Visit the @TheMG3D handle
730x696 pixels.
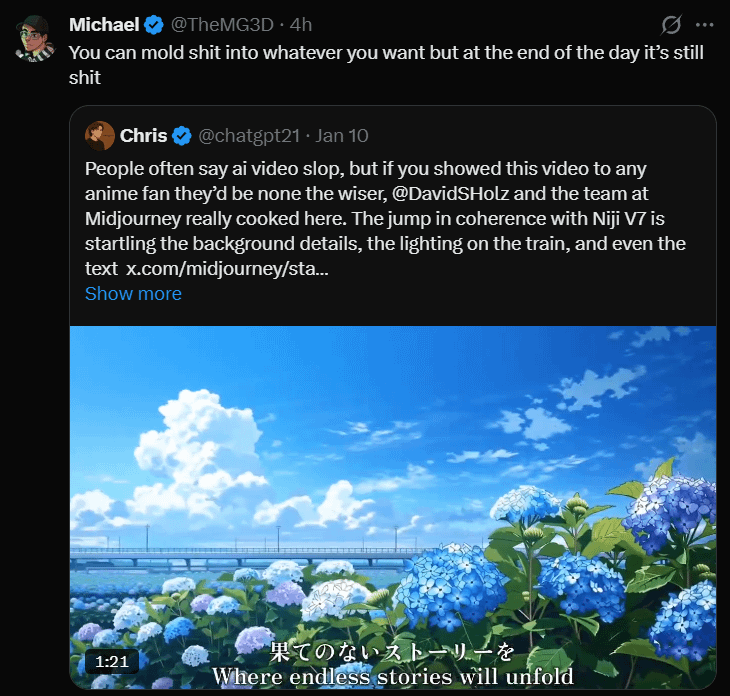point(224,24)
